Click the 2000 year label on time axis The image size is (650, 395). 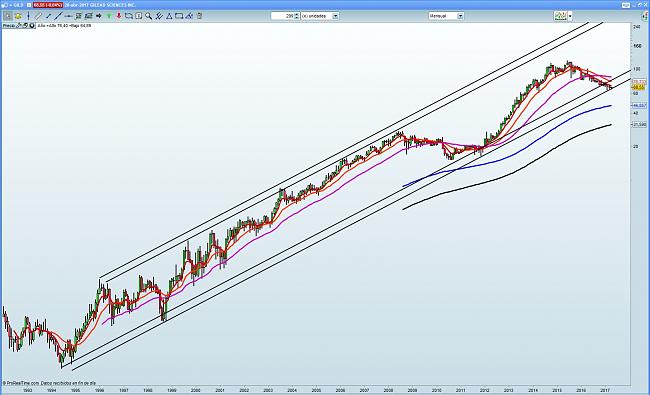(x=195, y=390)
